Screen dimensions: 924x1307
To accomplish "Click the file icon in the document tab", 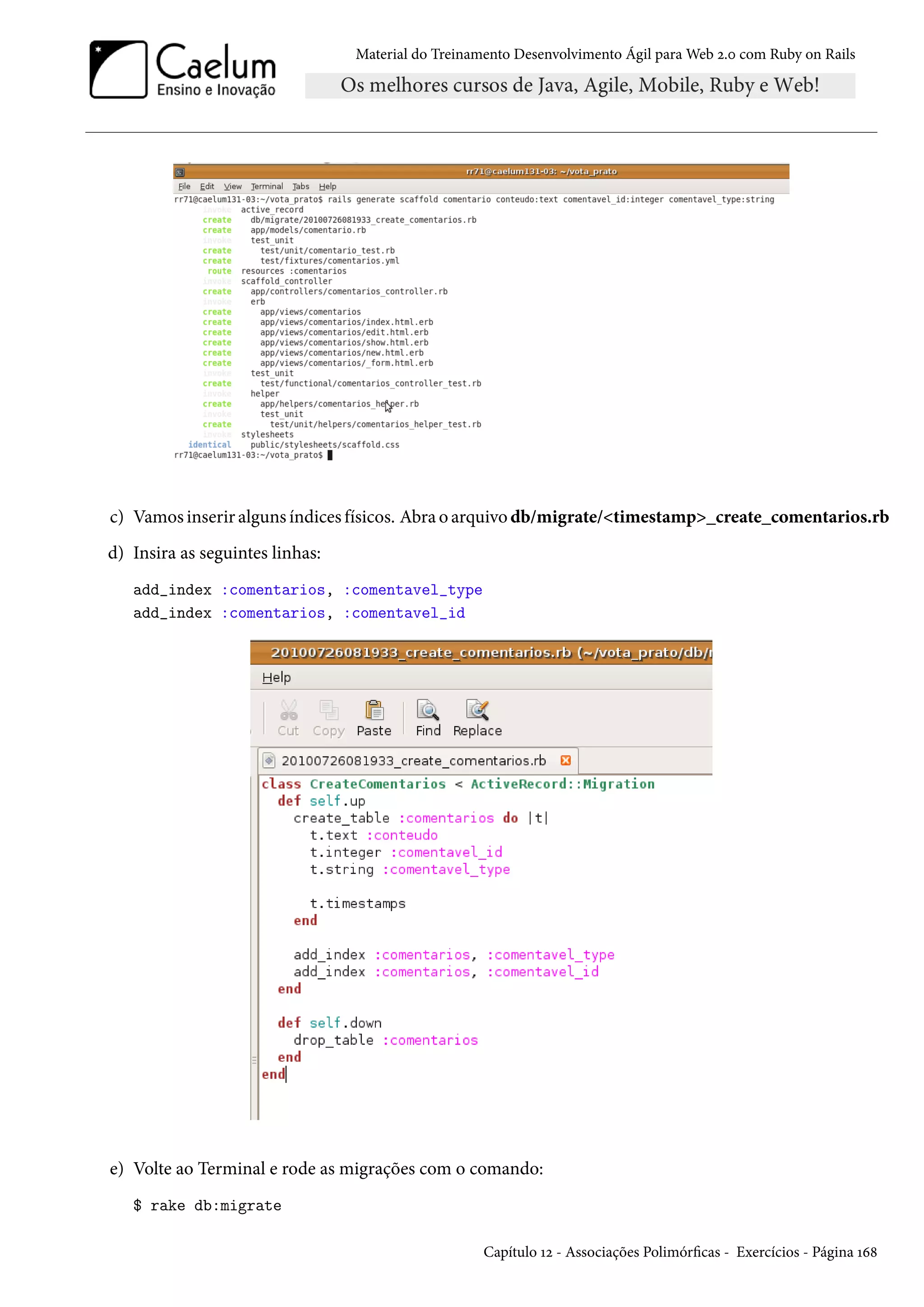I will 270,760.
